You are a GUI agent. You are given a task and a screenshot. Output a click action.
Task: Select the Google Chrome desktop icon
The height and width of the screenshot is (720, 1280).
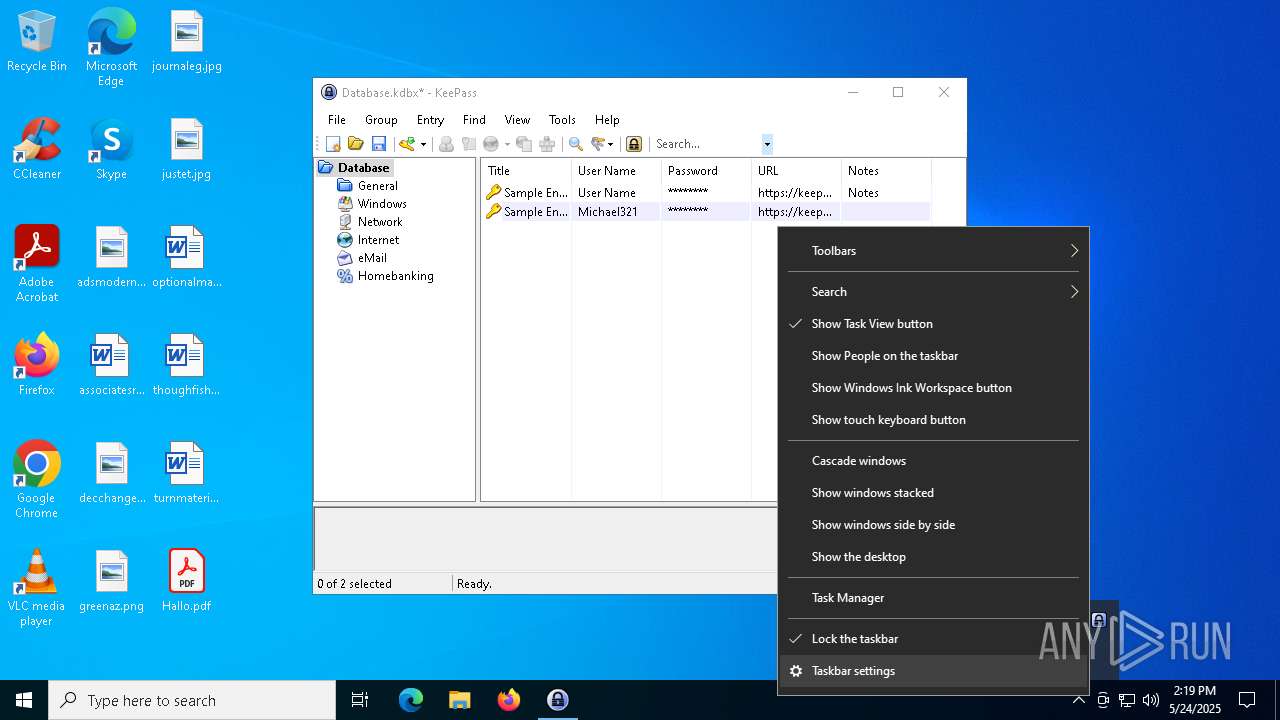coord(37,480)
